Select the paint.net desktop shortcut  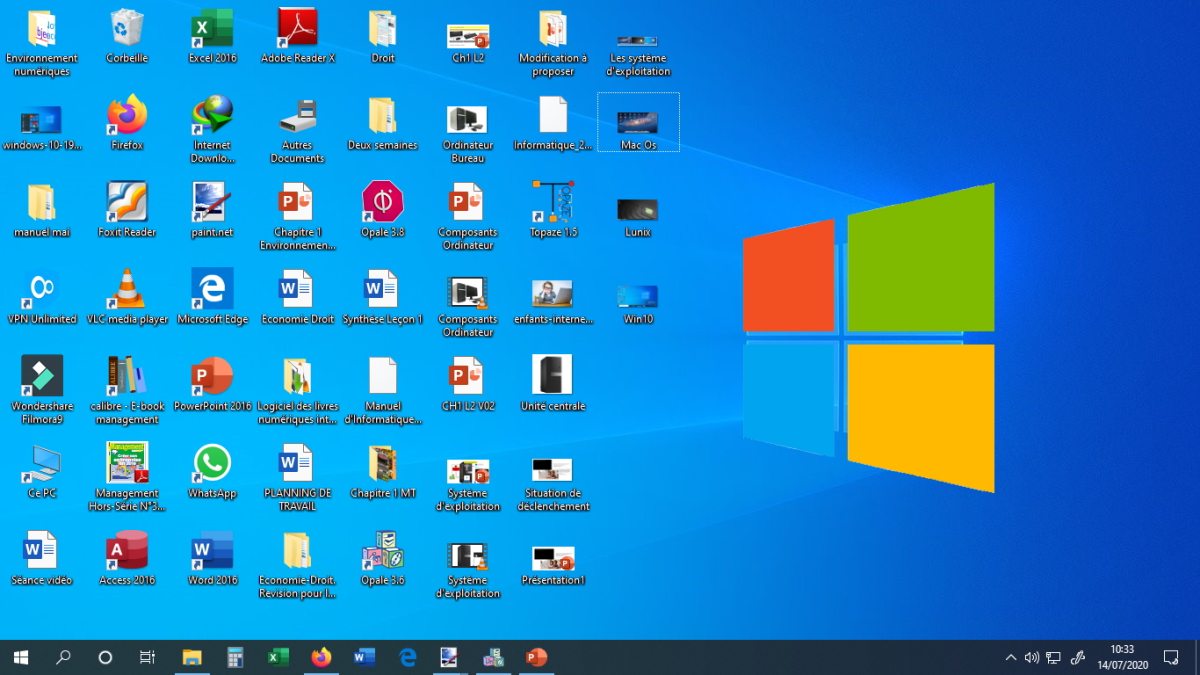click(x=212, y=211)
